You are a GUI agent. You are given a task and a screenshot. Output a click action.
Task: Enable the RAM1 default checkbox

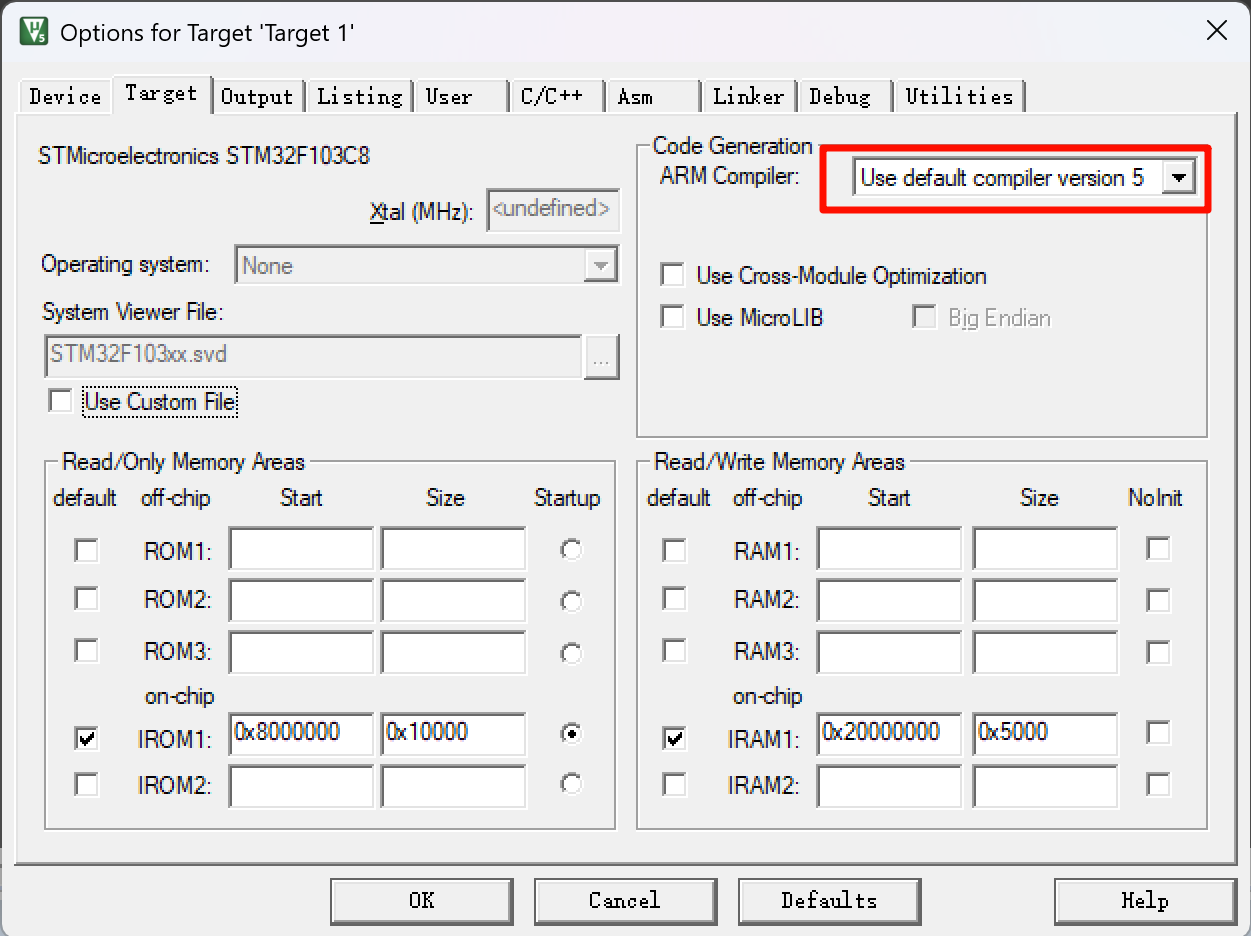pyautogui.click(x=675, y=550)
